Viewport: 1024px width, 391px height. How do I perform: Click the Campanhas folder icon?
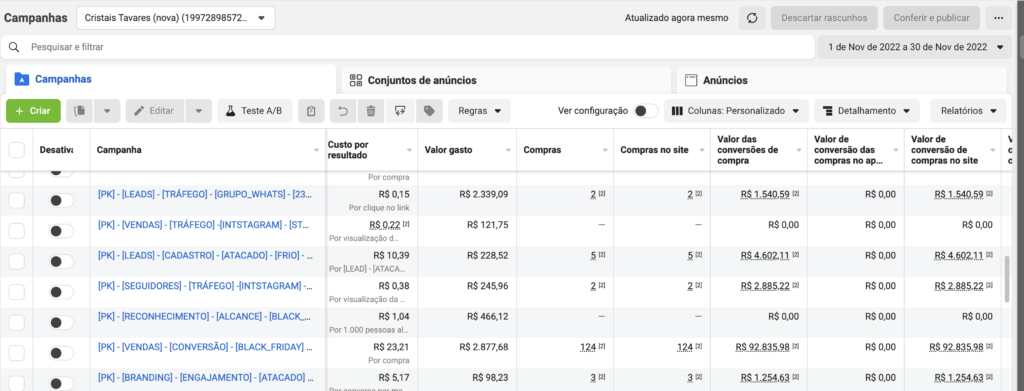22,80
